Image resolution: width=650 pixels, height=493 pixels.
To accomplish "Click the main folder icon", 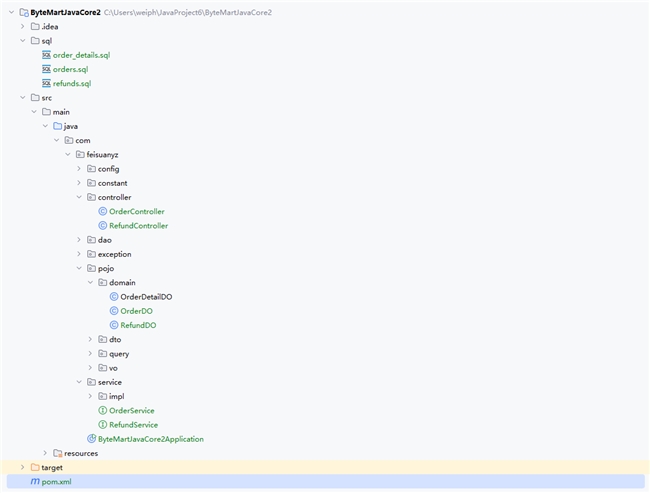I will click(46, 112).
